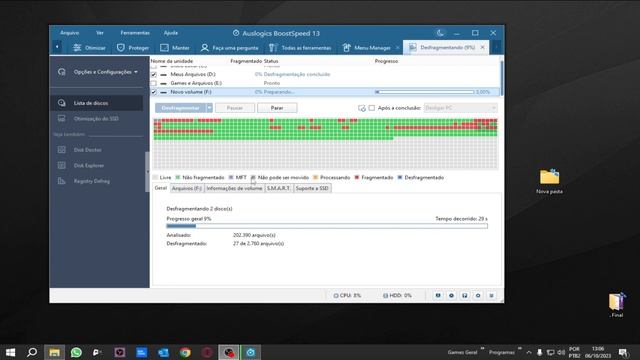Open the Final desktop archive icon
This screenshot has width=640, height=360.
tap(617, 304)
